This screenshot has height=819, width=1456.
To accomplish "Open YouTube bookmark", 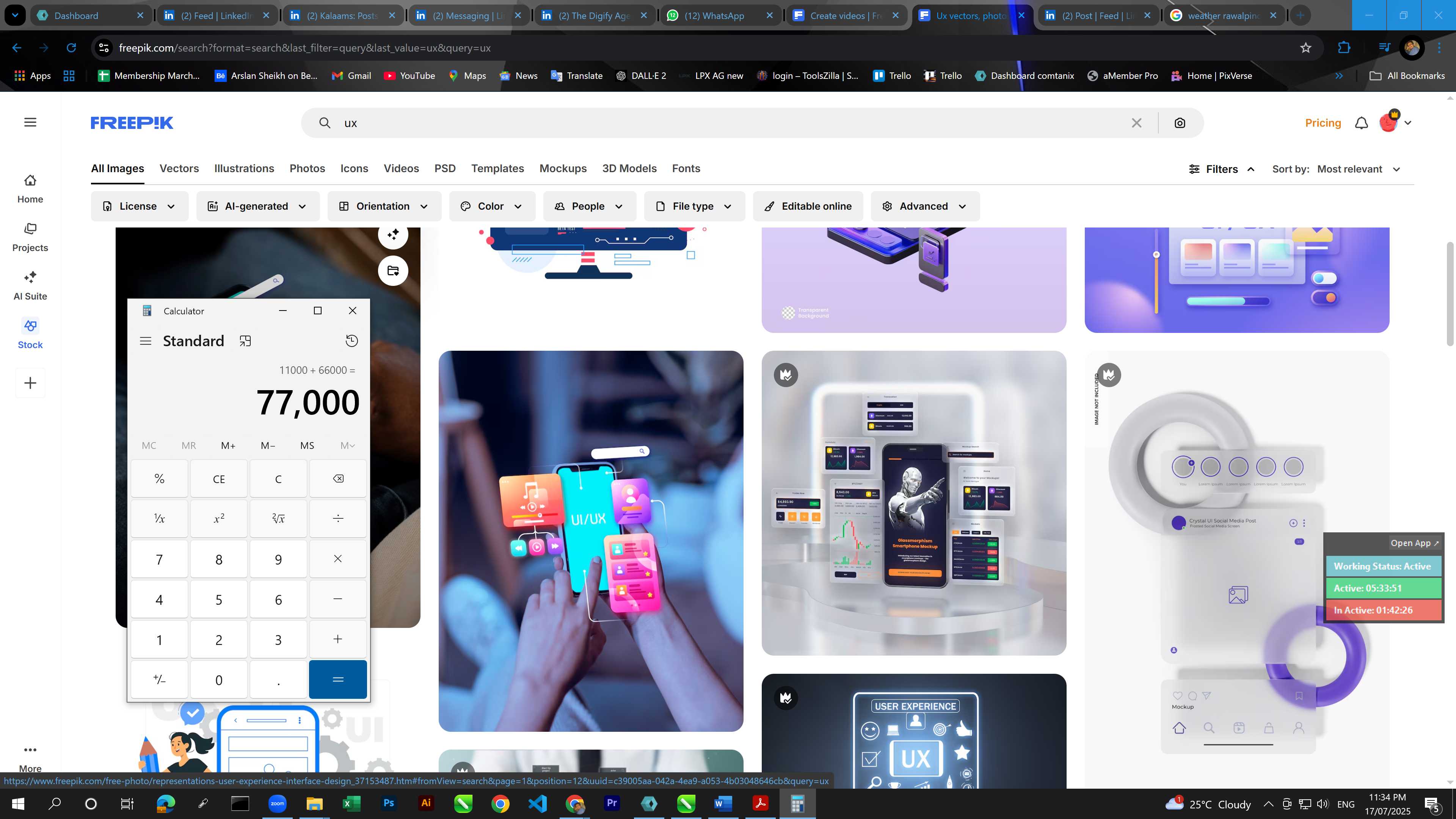I will 410,75.
